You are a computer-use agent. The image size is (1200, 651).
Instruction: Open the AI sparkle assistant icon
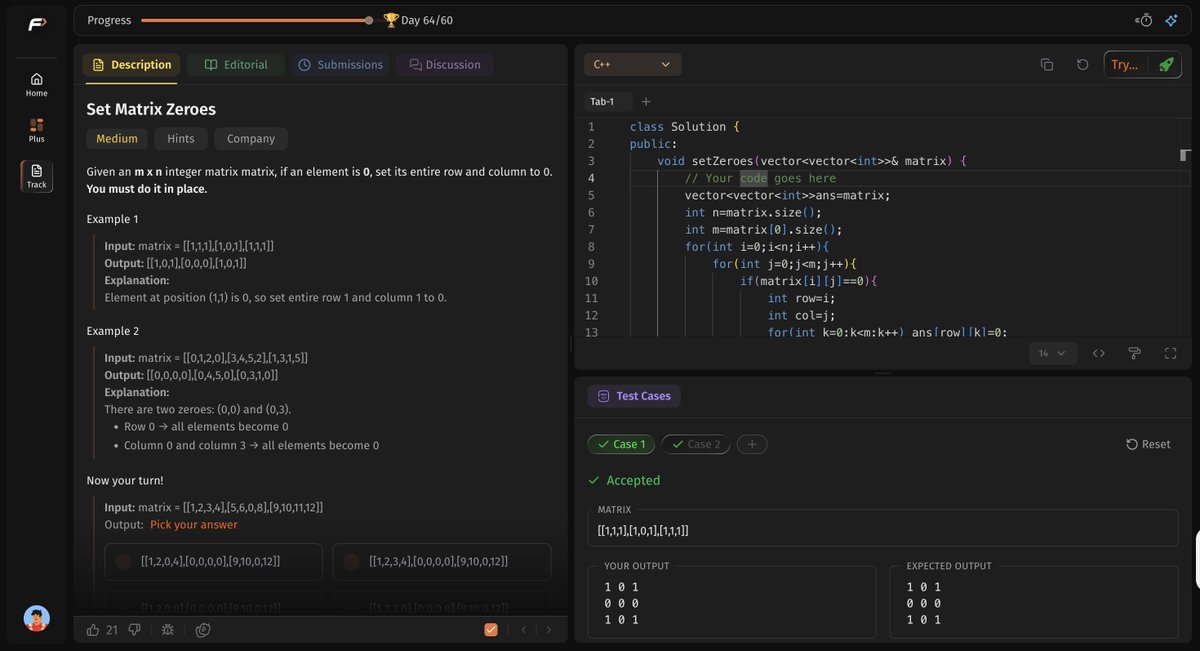1171,20
